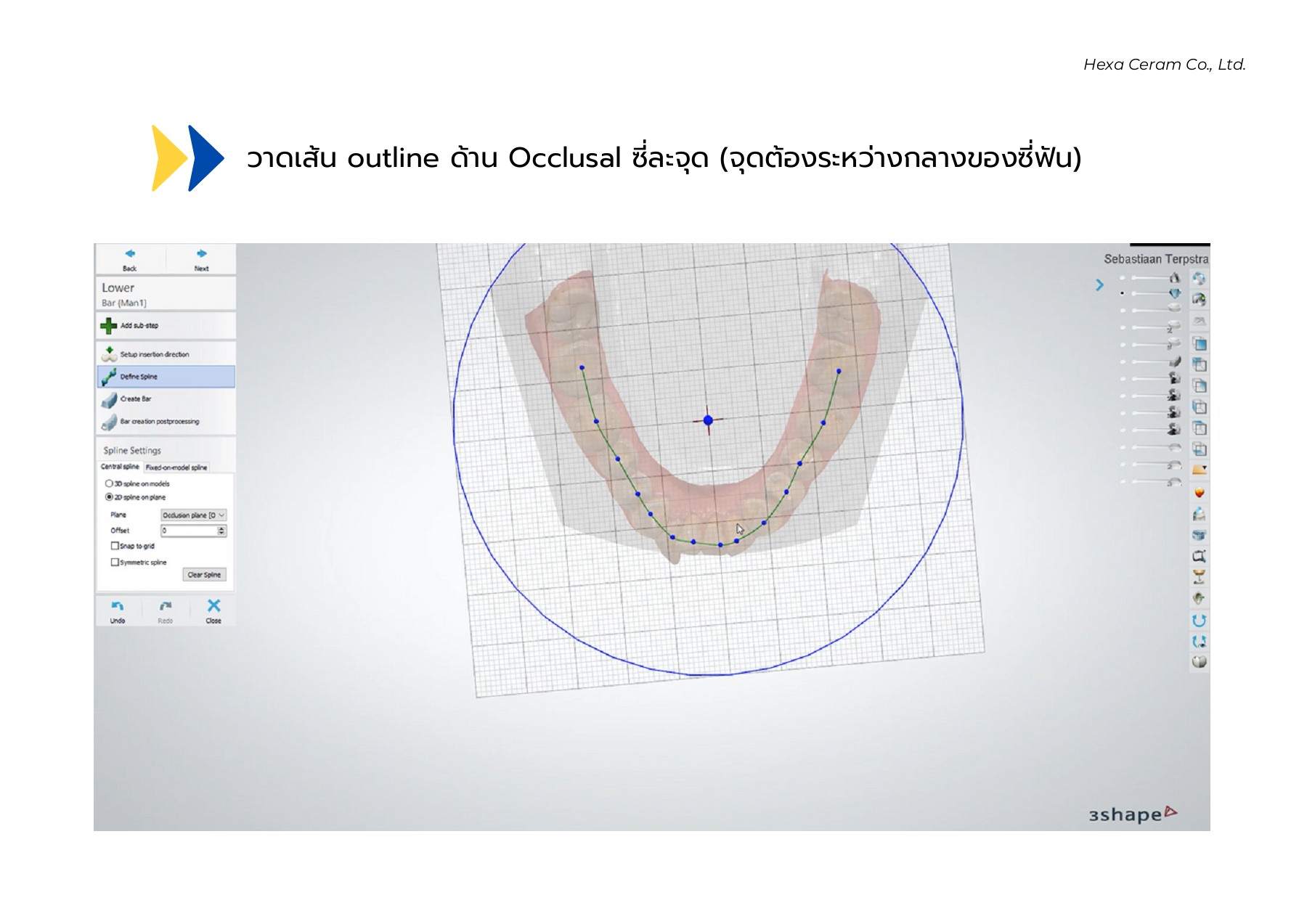The width and height of the screenshot is (1307, 924).
Task: Toggle the black visibility dot on blue gem row
Action: click(1123, 293)
